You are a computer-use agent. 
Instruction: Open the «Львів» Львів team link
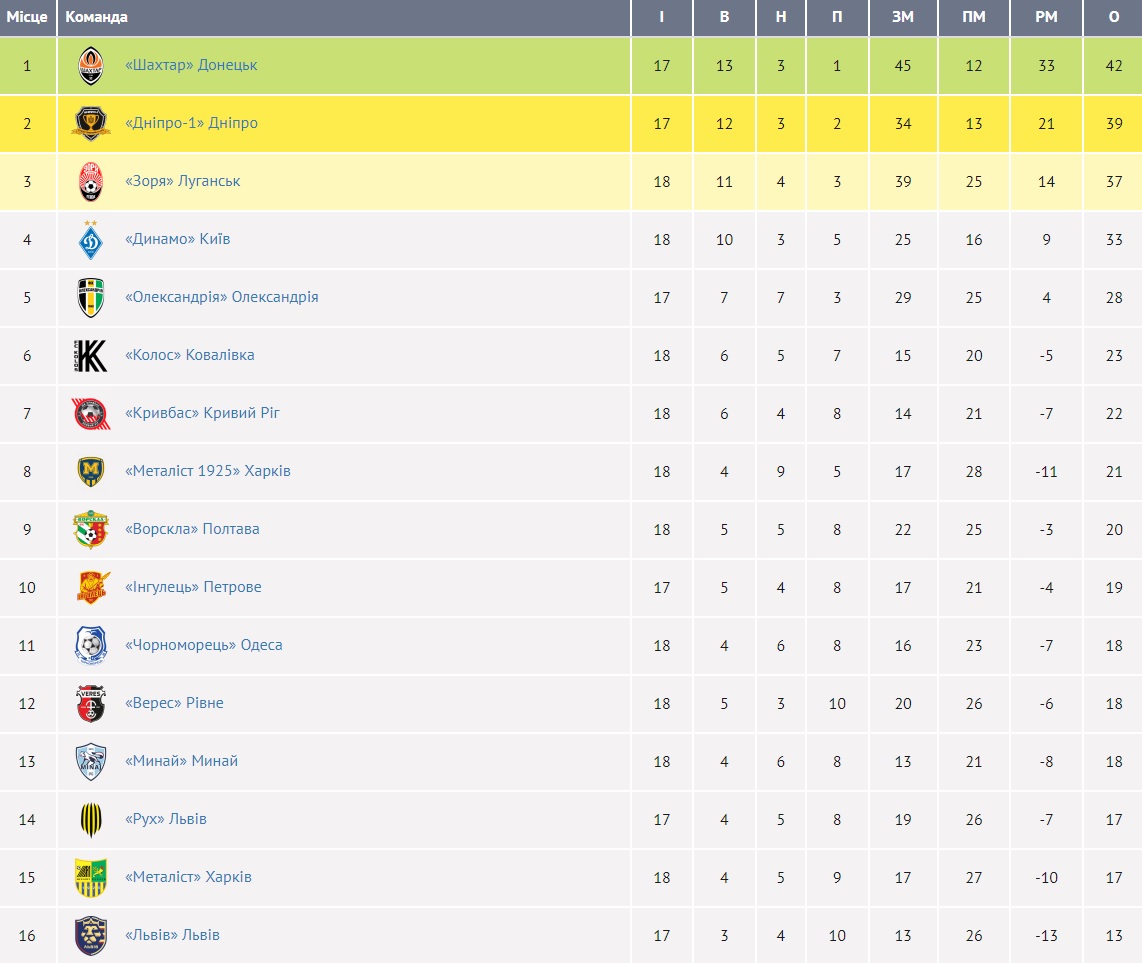(x=172, y=935)
